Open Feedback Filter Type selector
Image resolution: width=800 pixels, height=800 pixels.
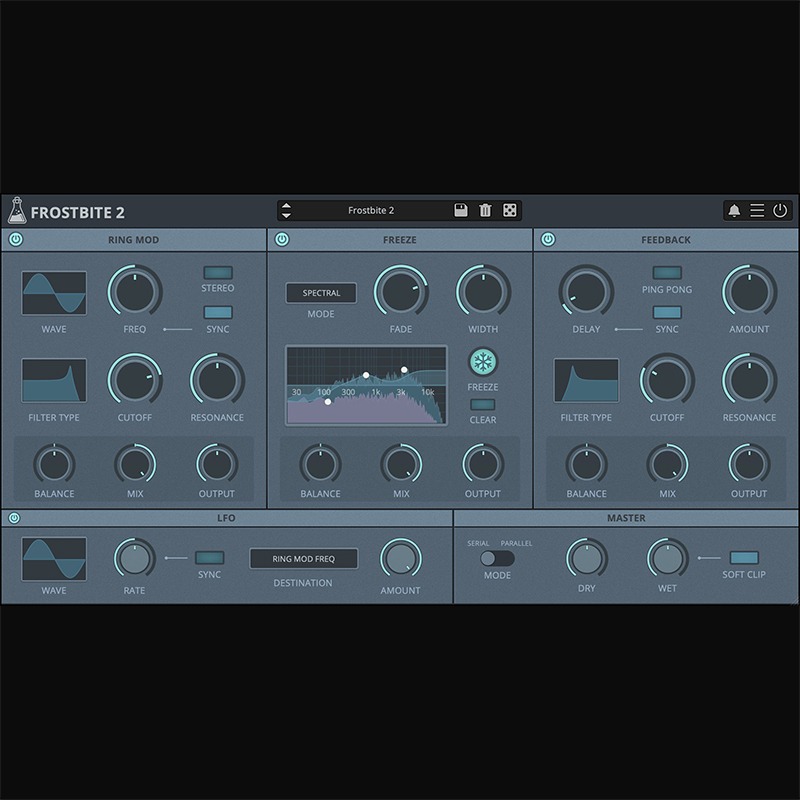point(586,381)
